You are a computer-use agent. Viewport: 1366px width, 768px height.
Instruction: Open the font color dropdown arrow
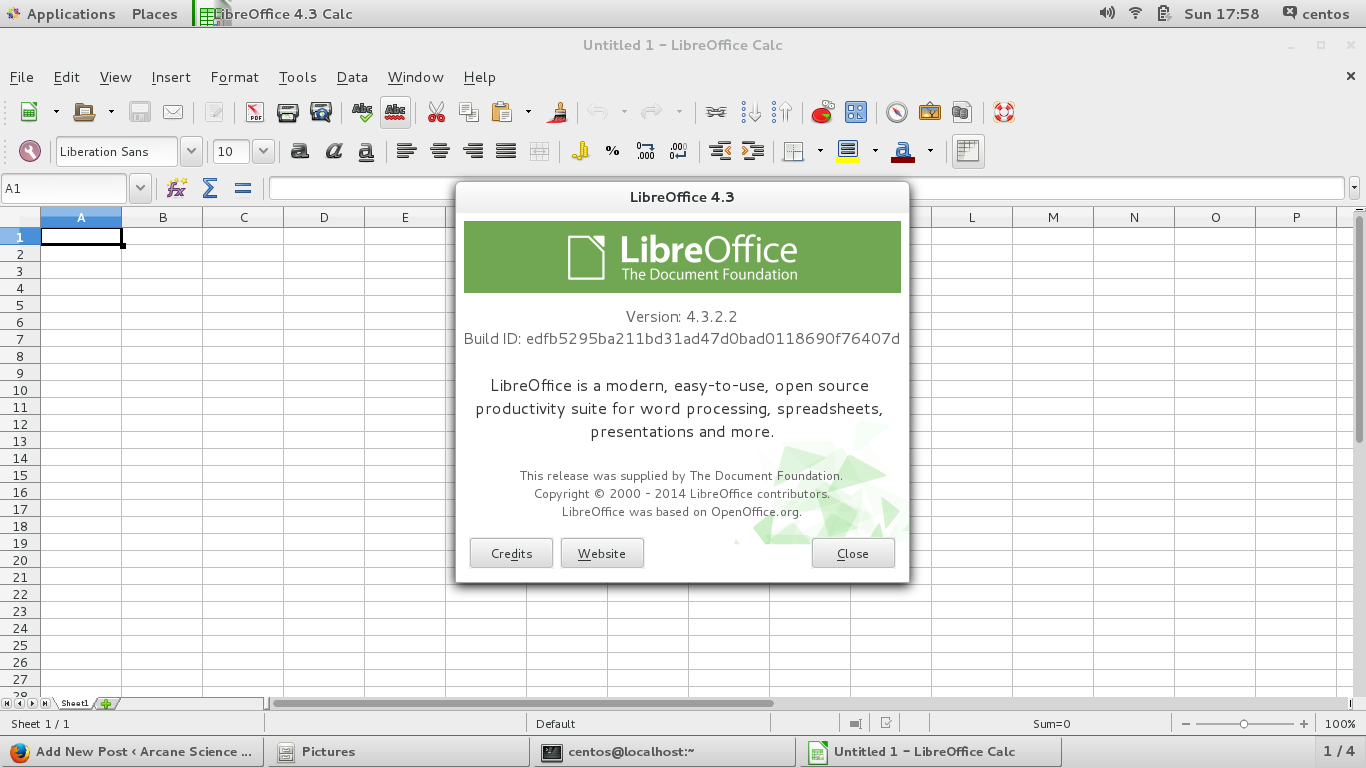[x=930, y=151]
